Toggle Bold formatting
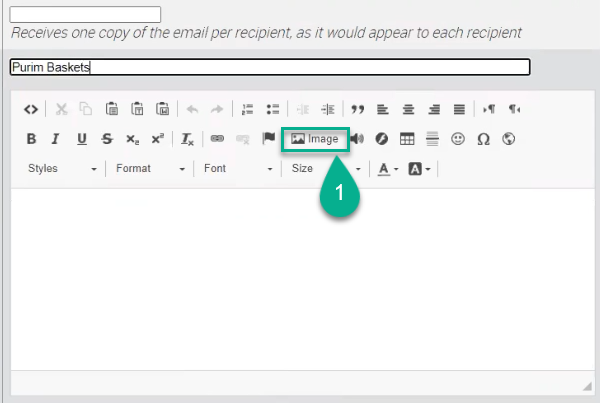The image size is (600, 403). (31, 139)
